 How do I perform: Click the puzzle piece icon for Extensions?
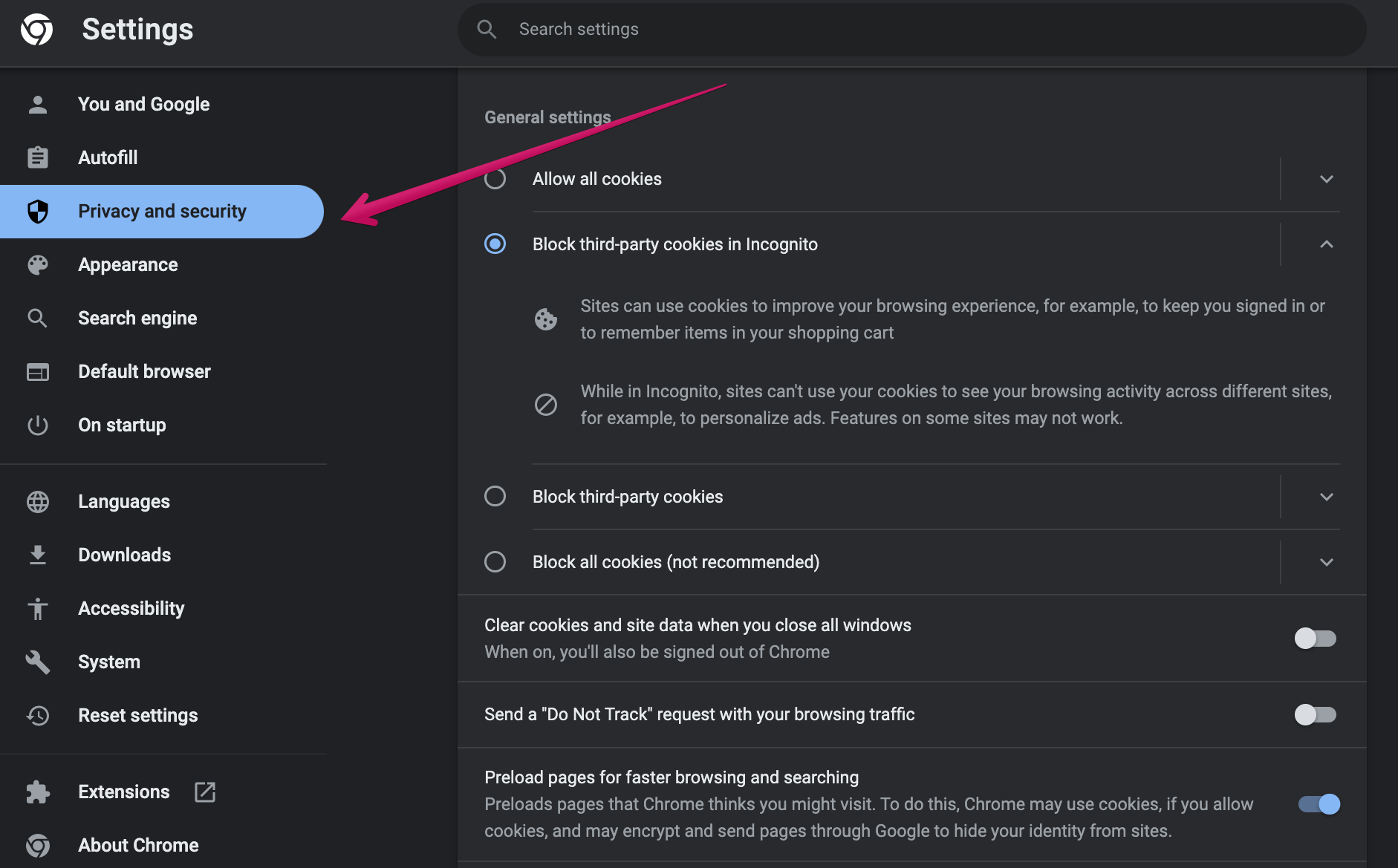[x=37, y=792]
